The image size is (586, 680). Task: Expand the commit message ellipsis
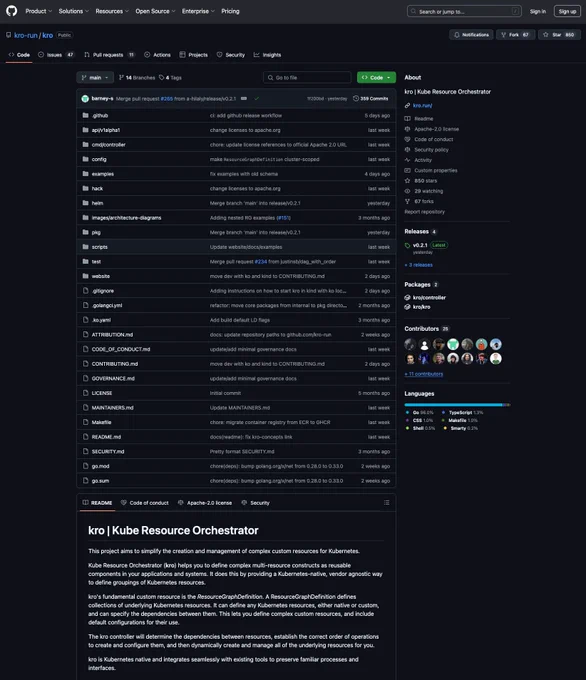pos(244,98)
